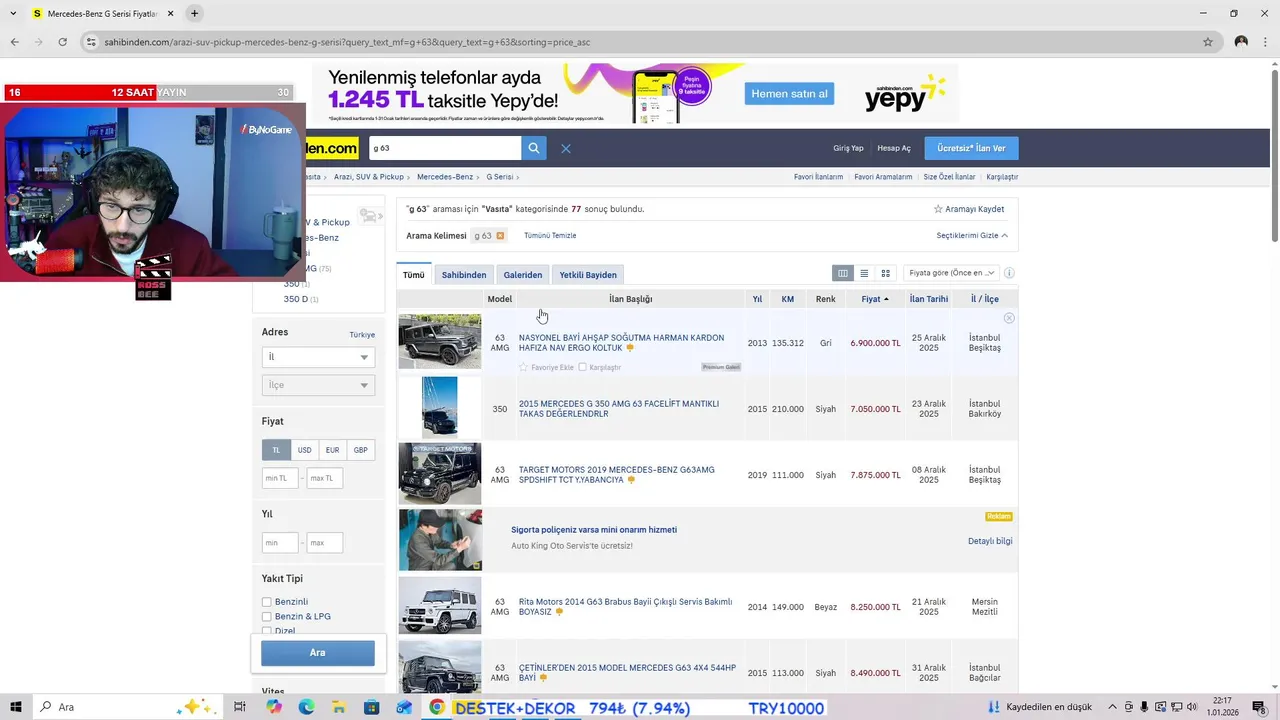This screenshot has width=1280, height=720.
Task: Open the white G63 Brabus thumbnail
Action: click(440, 606)
